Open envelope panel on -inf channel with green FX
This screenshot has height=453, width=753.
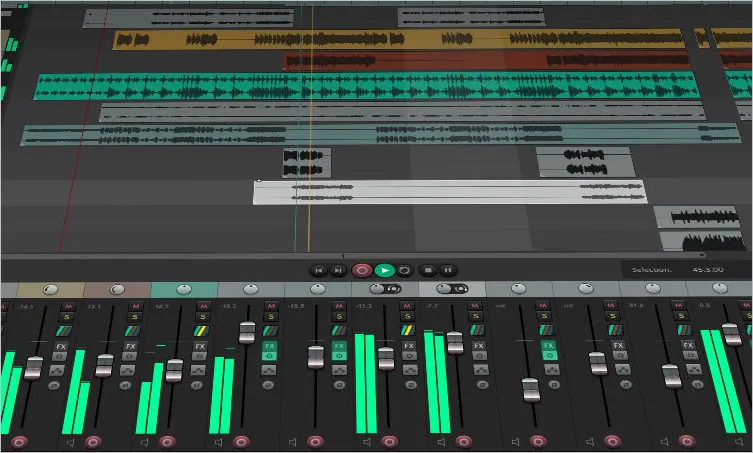click(552, 370)
